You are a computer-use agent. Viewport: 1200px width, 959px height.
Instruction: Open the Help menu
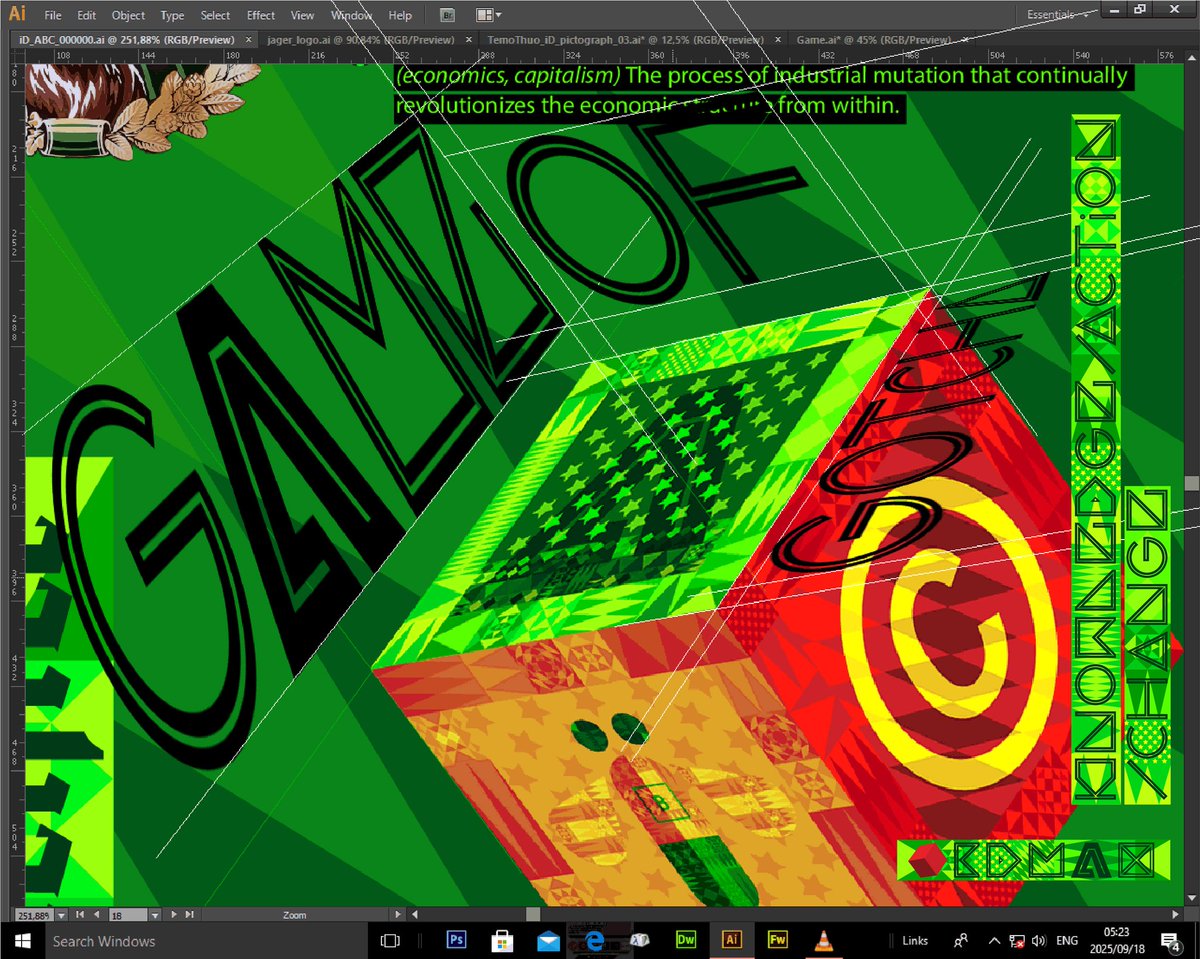click(400, 15)
